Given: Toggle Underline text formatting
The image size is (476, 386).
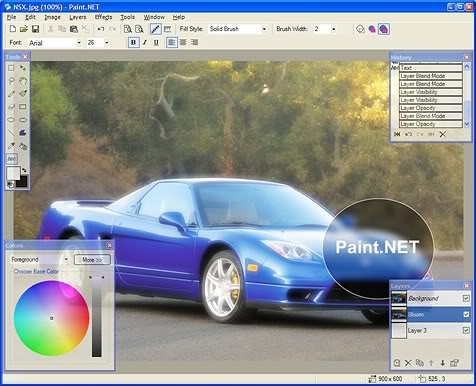Looking at the screenshot, I should click(x=156, y=42).
